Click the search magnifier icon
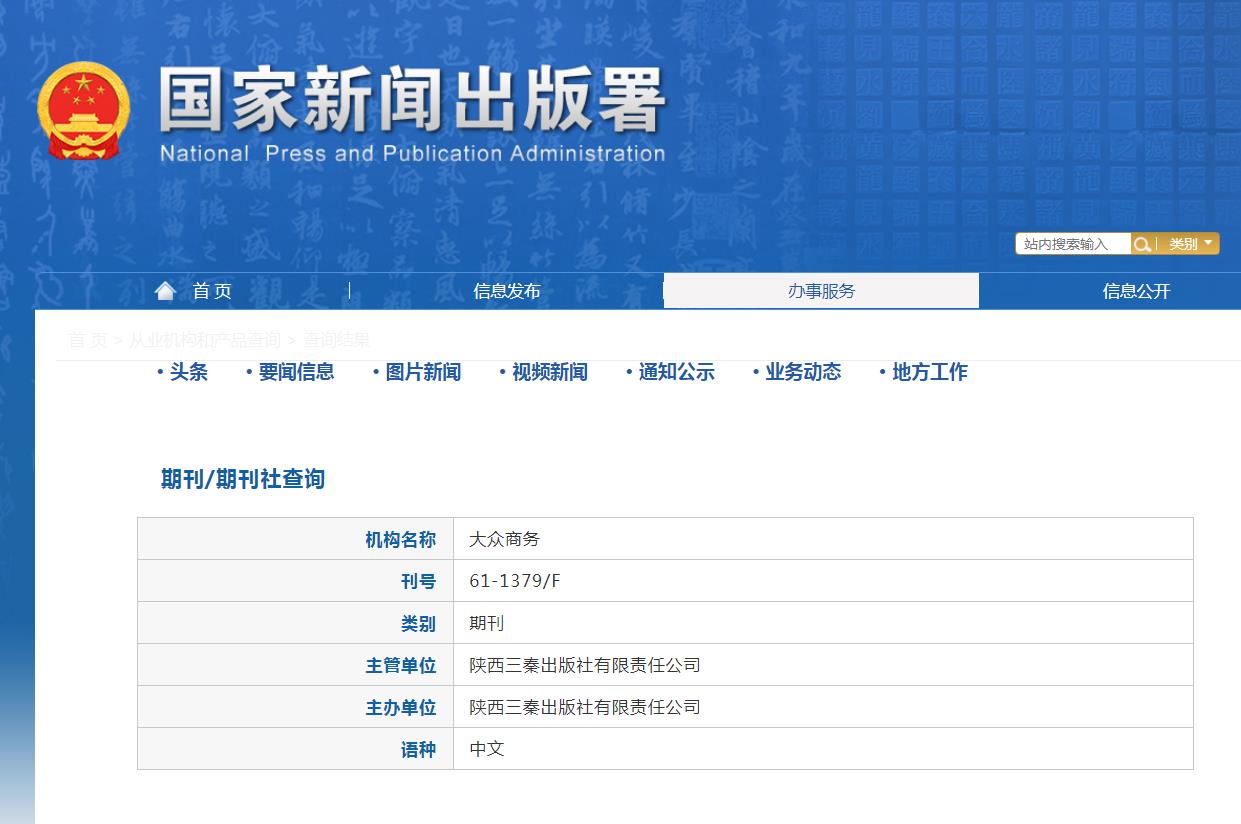The width and height of the screenshot is (1241, 824). click(1142, 243)
